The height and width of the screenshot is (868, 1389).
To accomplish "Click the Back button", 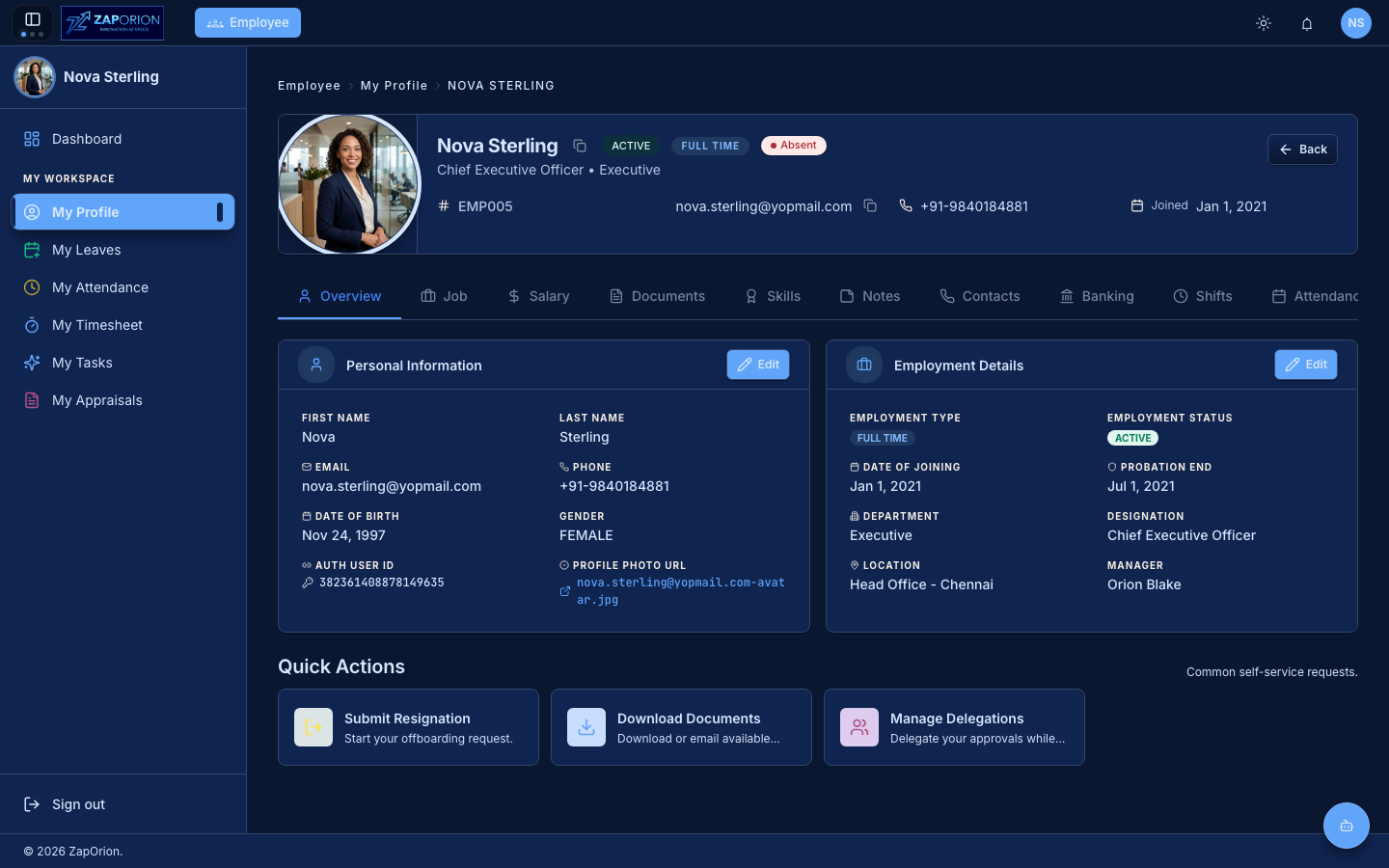I will (1302, 149).
